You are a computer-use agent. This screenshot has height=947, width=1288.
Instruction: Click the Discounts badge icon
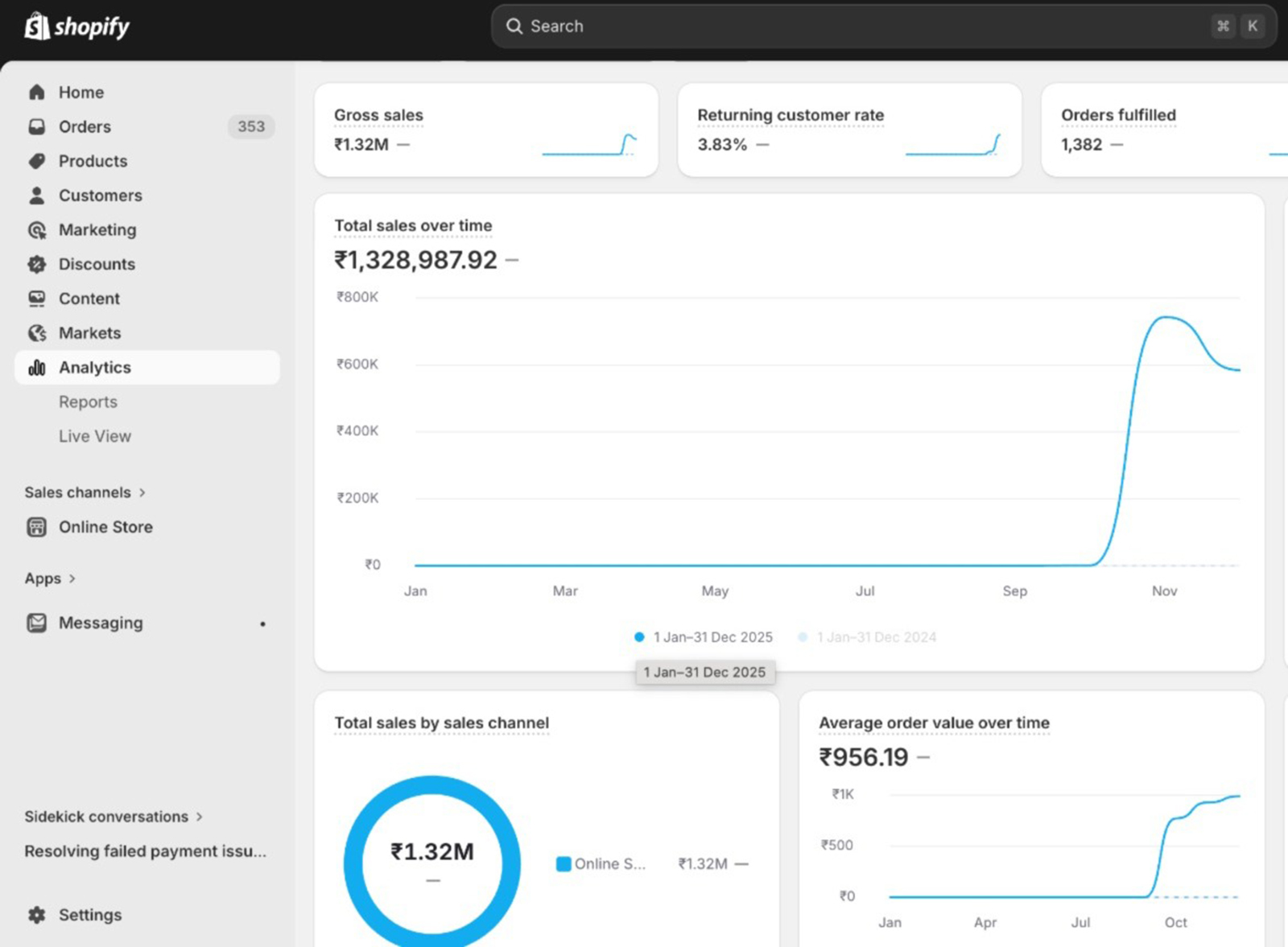[37, 264]
